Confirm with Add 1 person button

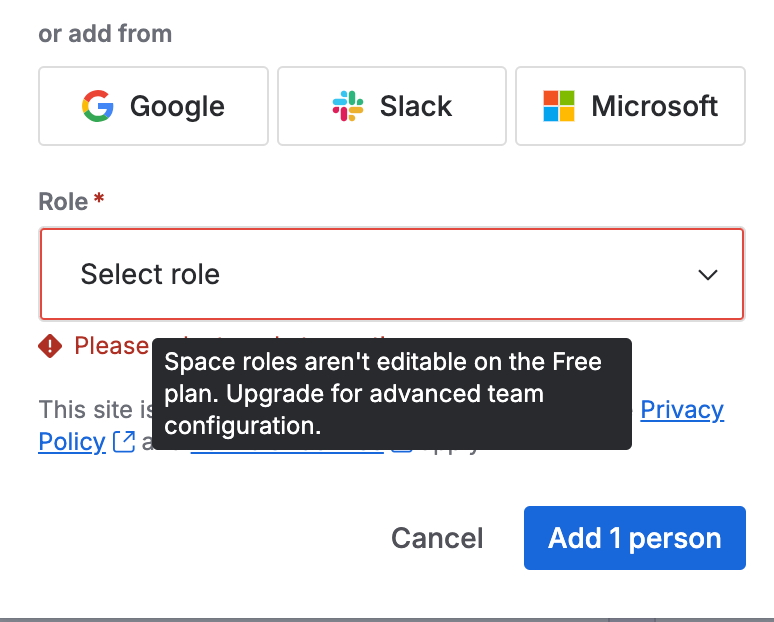click(634, 538)
